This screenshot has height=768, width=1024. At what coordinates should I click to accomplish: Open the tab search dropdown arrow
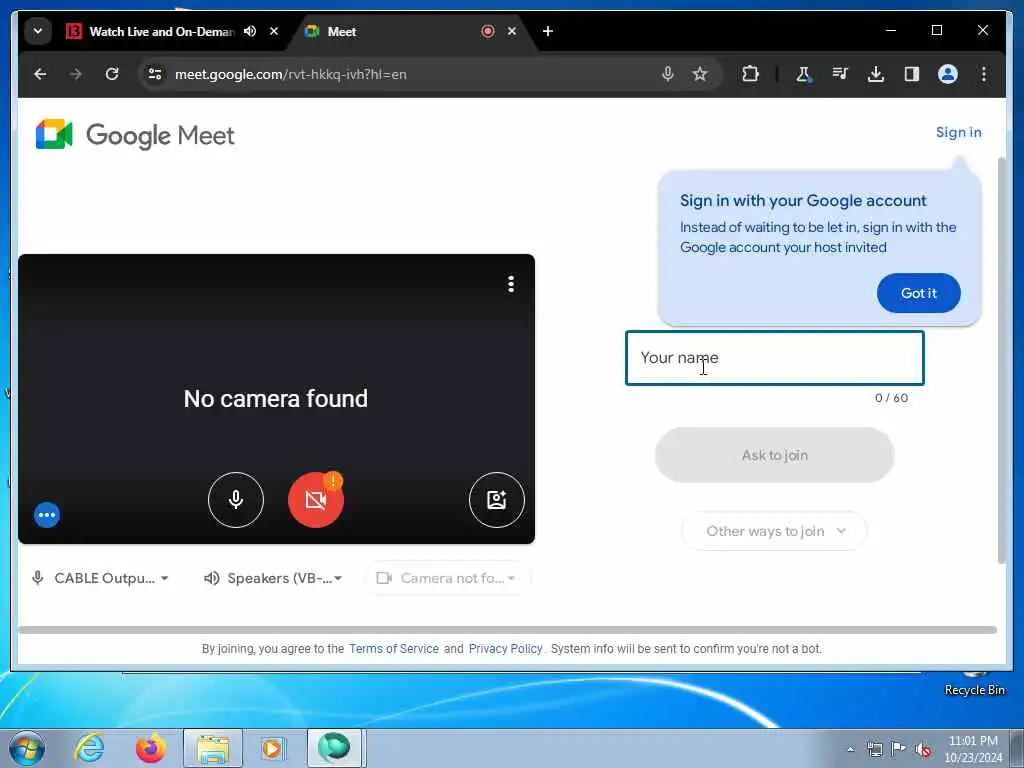coord(38,31)
